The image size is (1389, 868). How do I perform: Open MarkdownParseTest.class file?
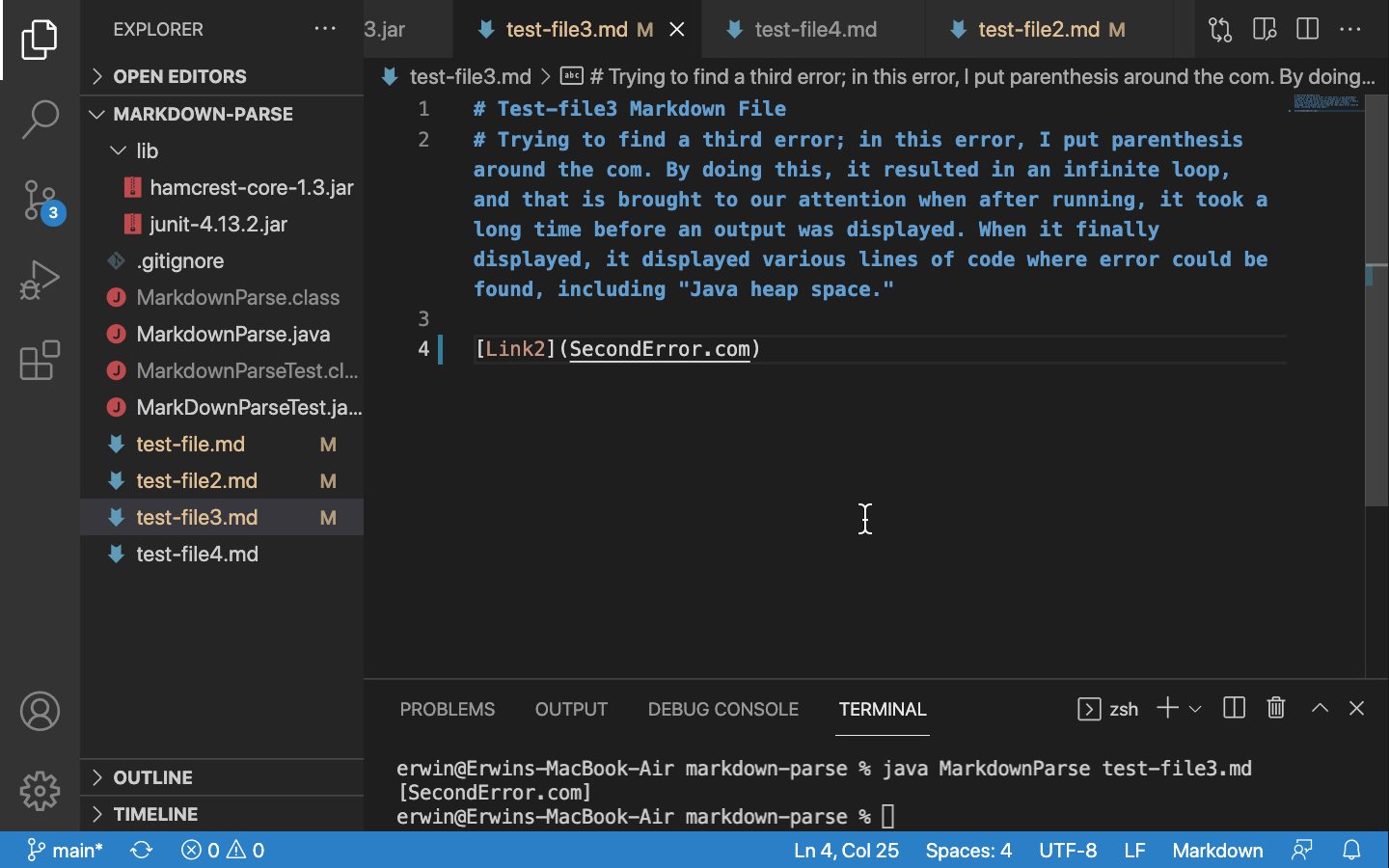pos(222,370)
